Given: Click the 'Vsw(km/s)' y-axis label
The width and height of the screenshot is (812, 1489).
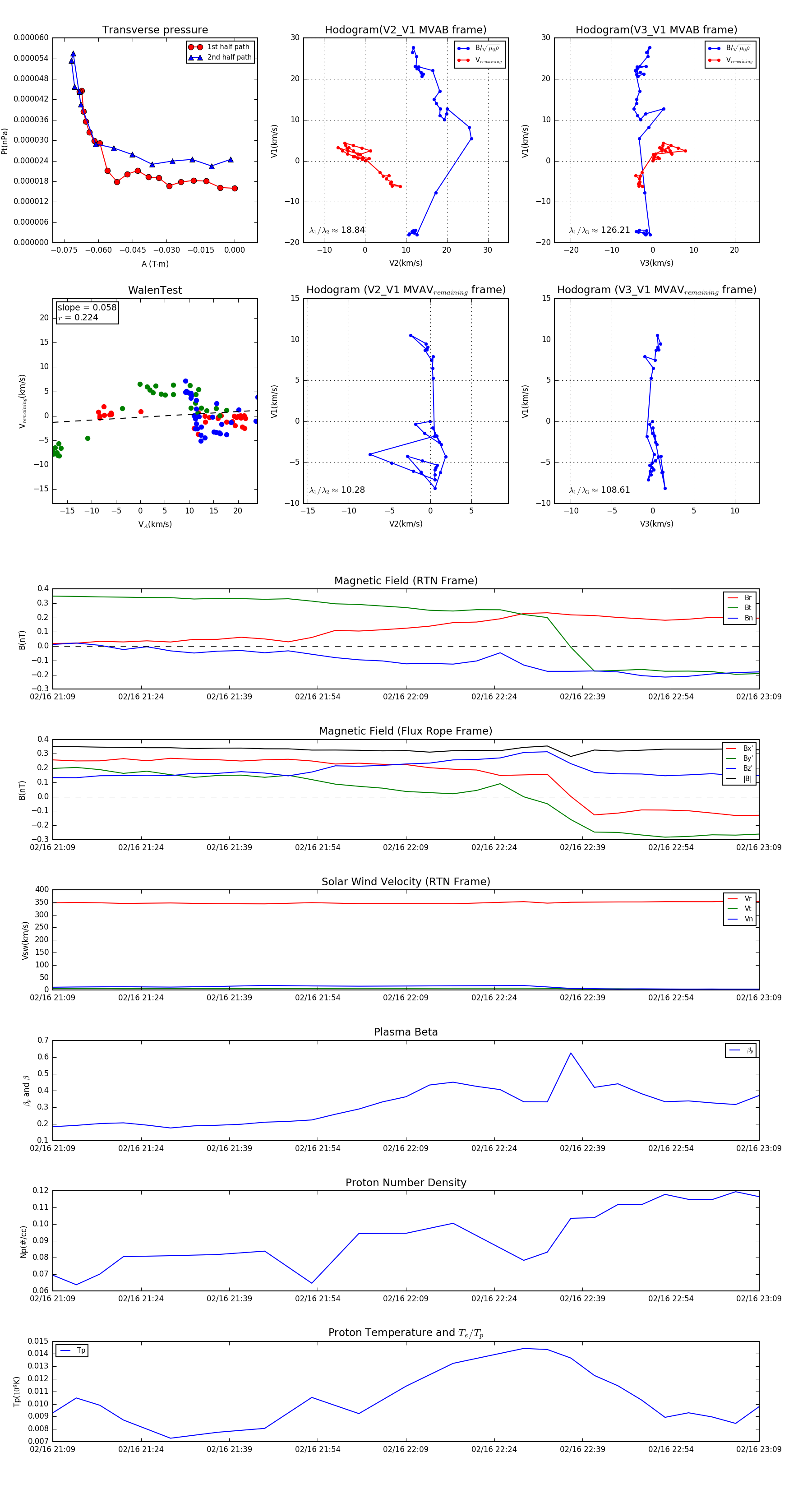Looking at the screenshot, I should (x=25, y=941).
